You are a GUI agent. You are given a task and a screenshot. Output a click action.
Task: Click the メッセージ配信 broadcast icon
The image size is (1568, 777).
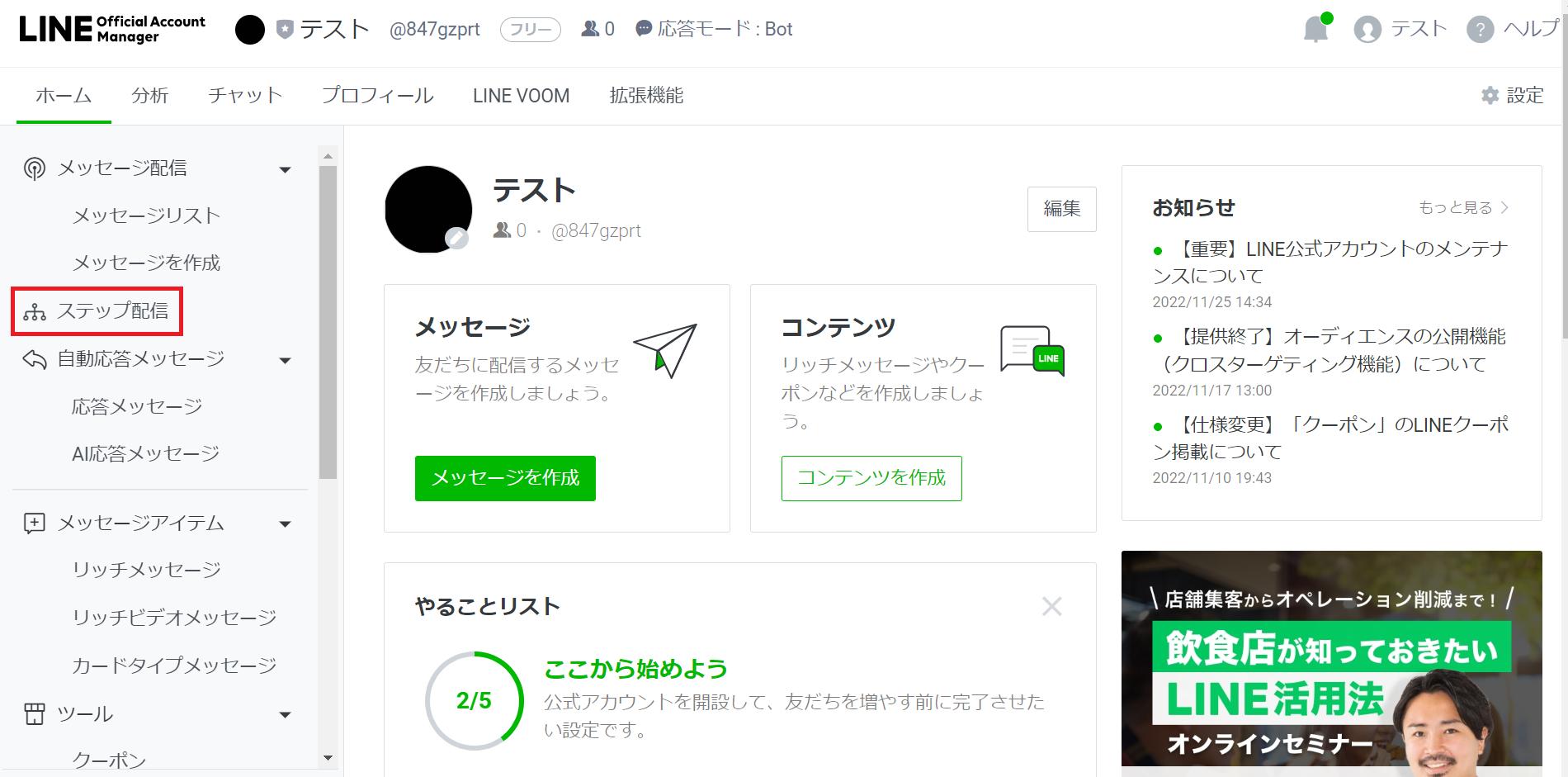(34, 168)
